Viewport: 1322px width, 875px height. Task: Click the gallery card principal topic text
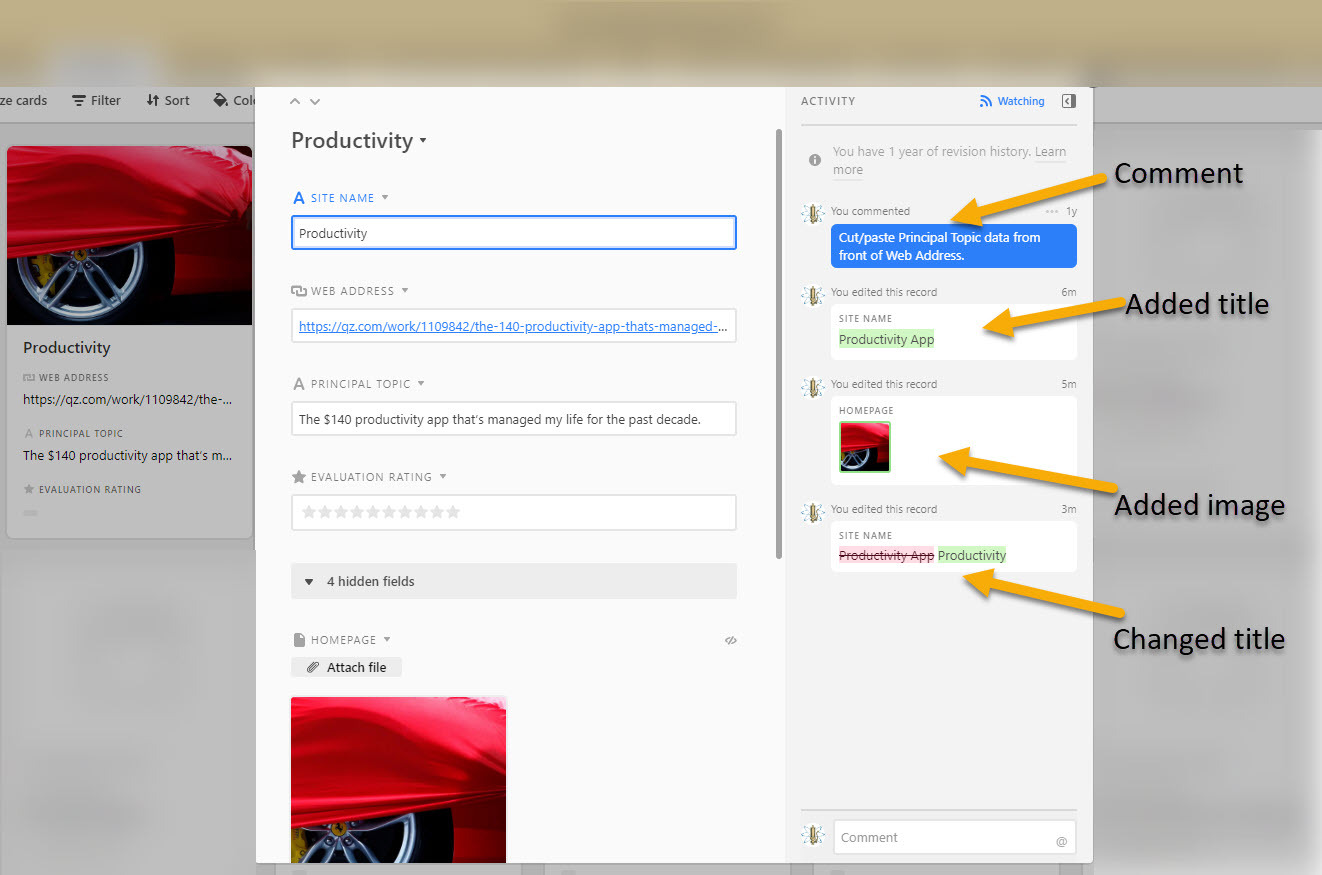tap(128, 455)
